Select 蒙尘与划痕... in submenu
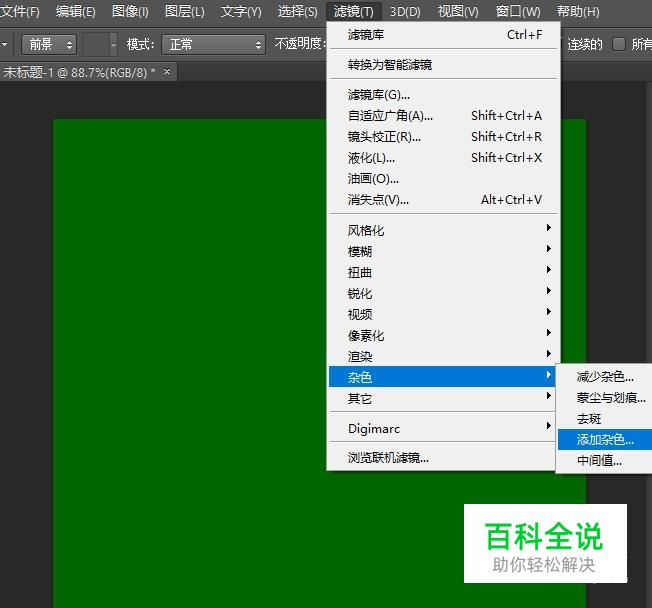652x608 pixels. 605,398
